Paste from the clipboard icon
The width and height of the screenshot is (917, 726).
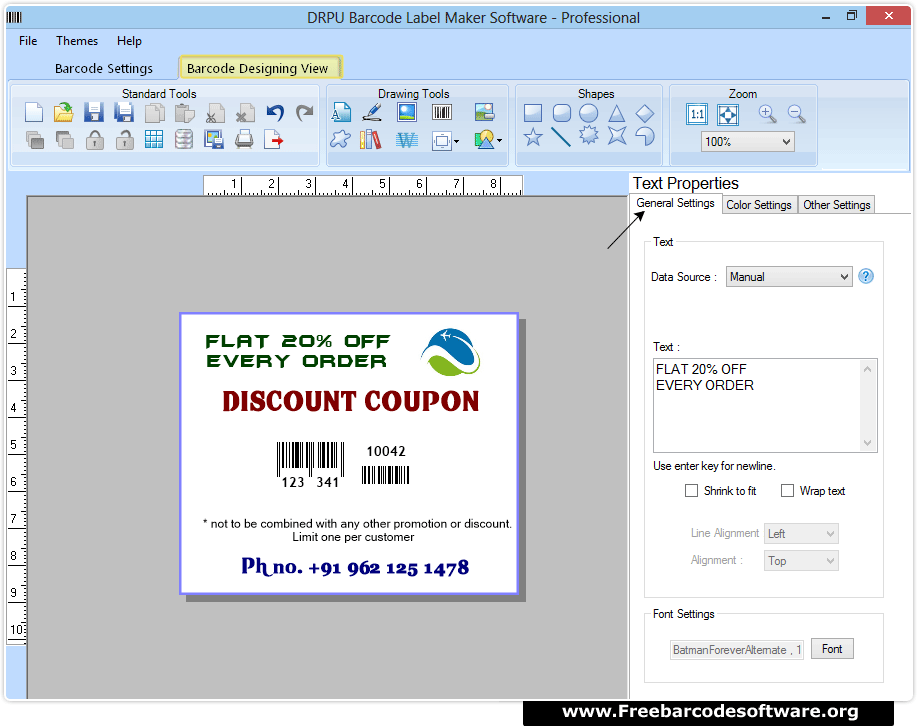184,113
